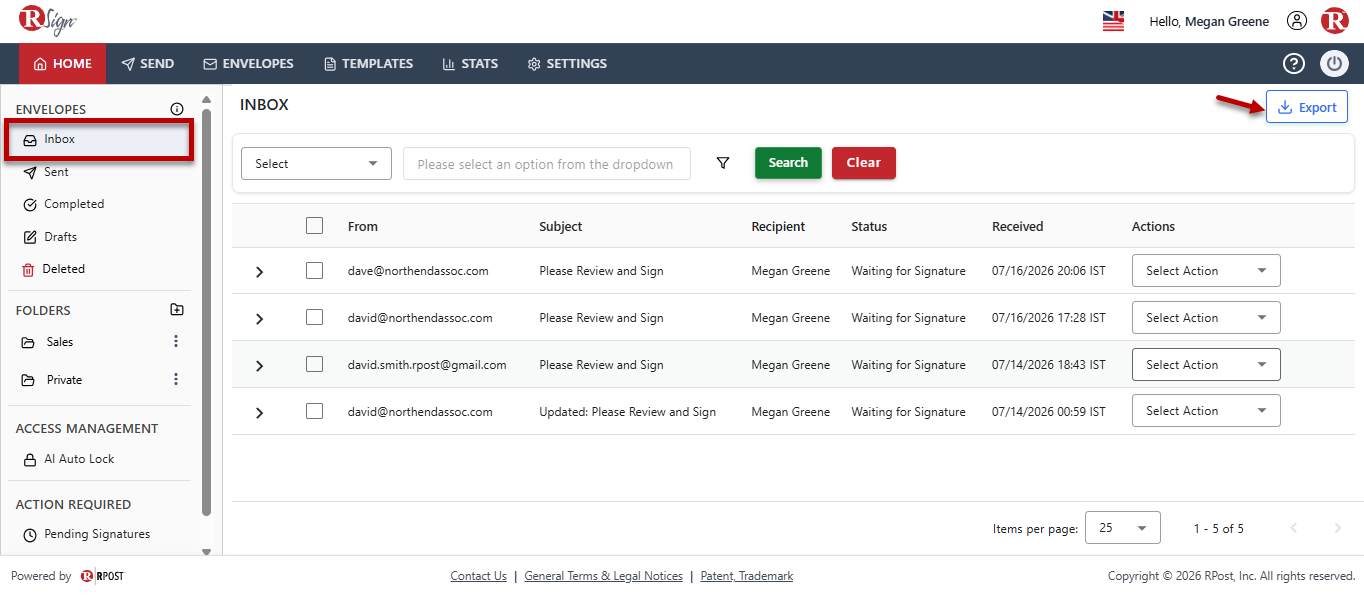Click the Status column header
The image size is (1364, 596).
869,227
